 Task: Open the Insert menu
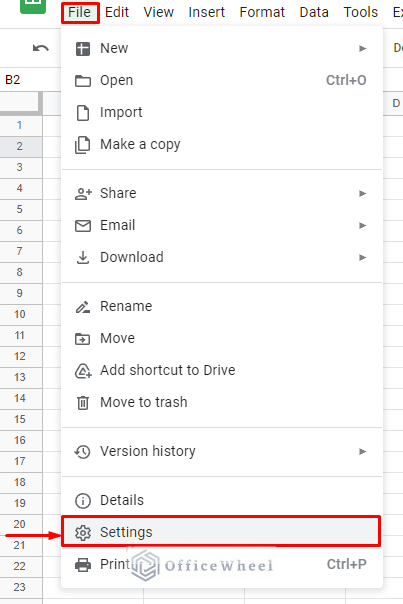207,12
